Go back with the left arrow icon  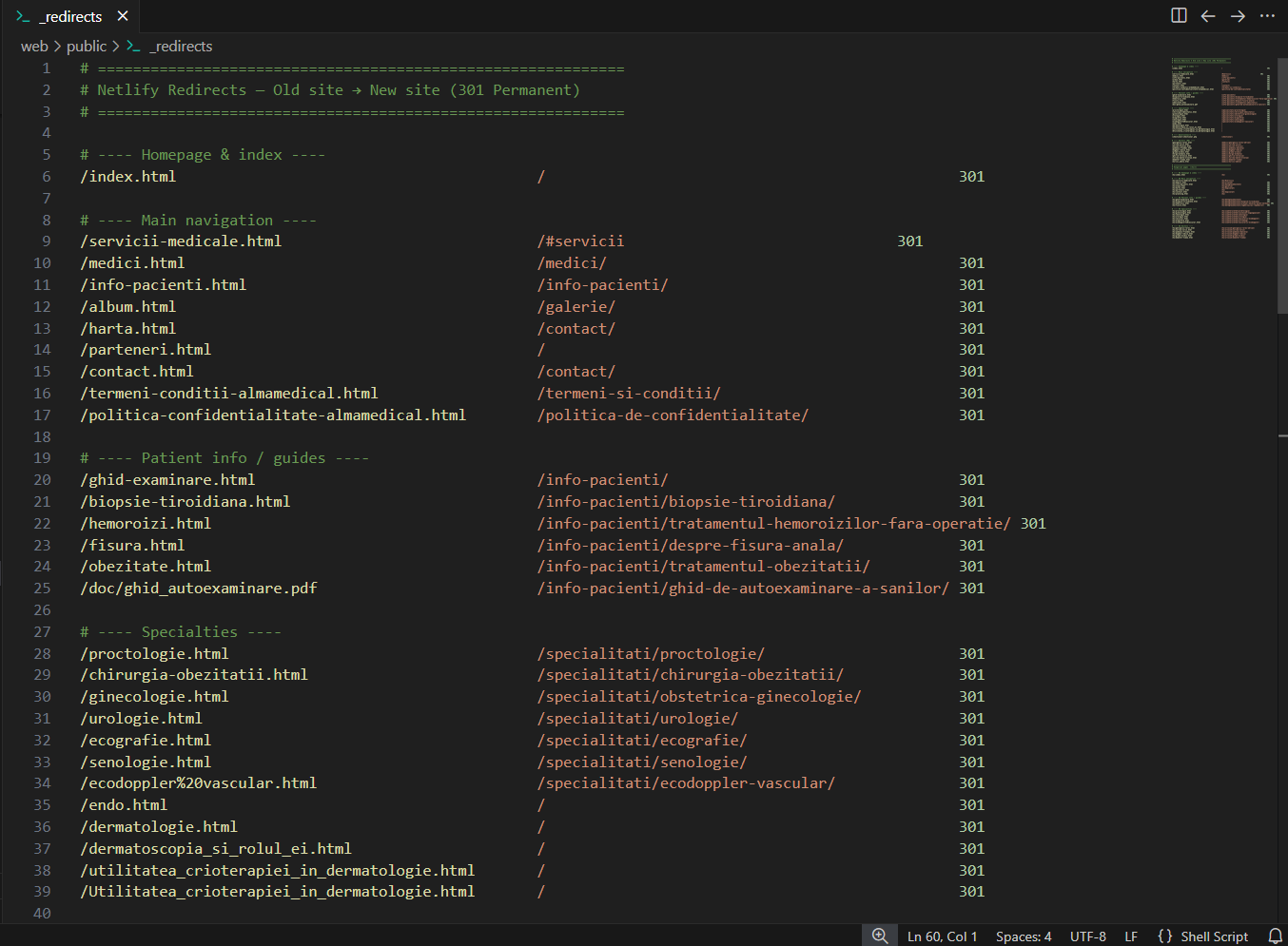point(1208,15)
